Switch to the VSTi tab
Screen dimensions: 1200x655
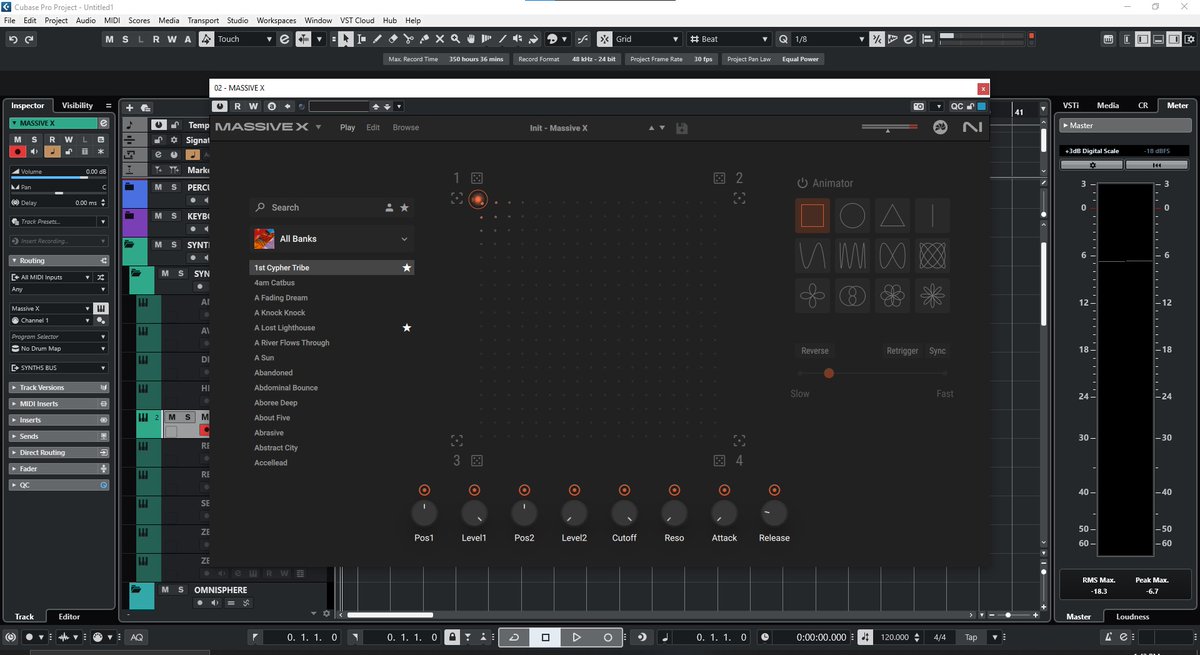point(1071,105)
